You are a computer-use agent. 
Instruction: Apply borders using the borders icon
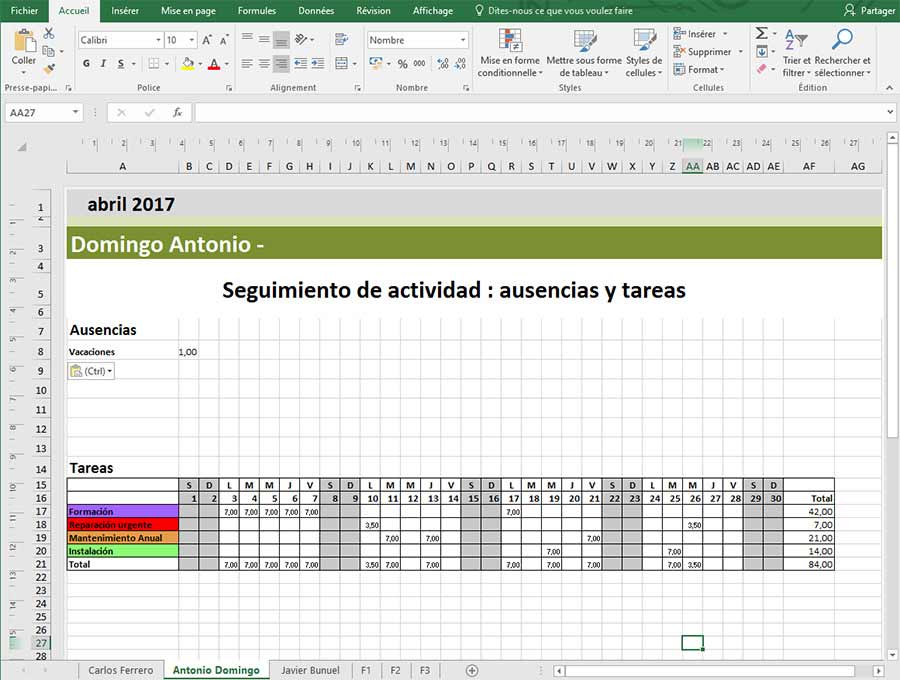(x=154, y=64)
